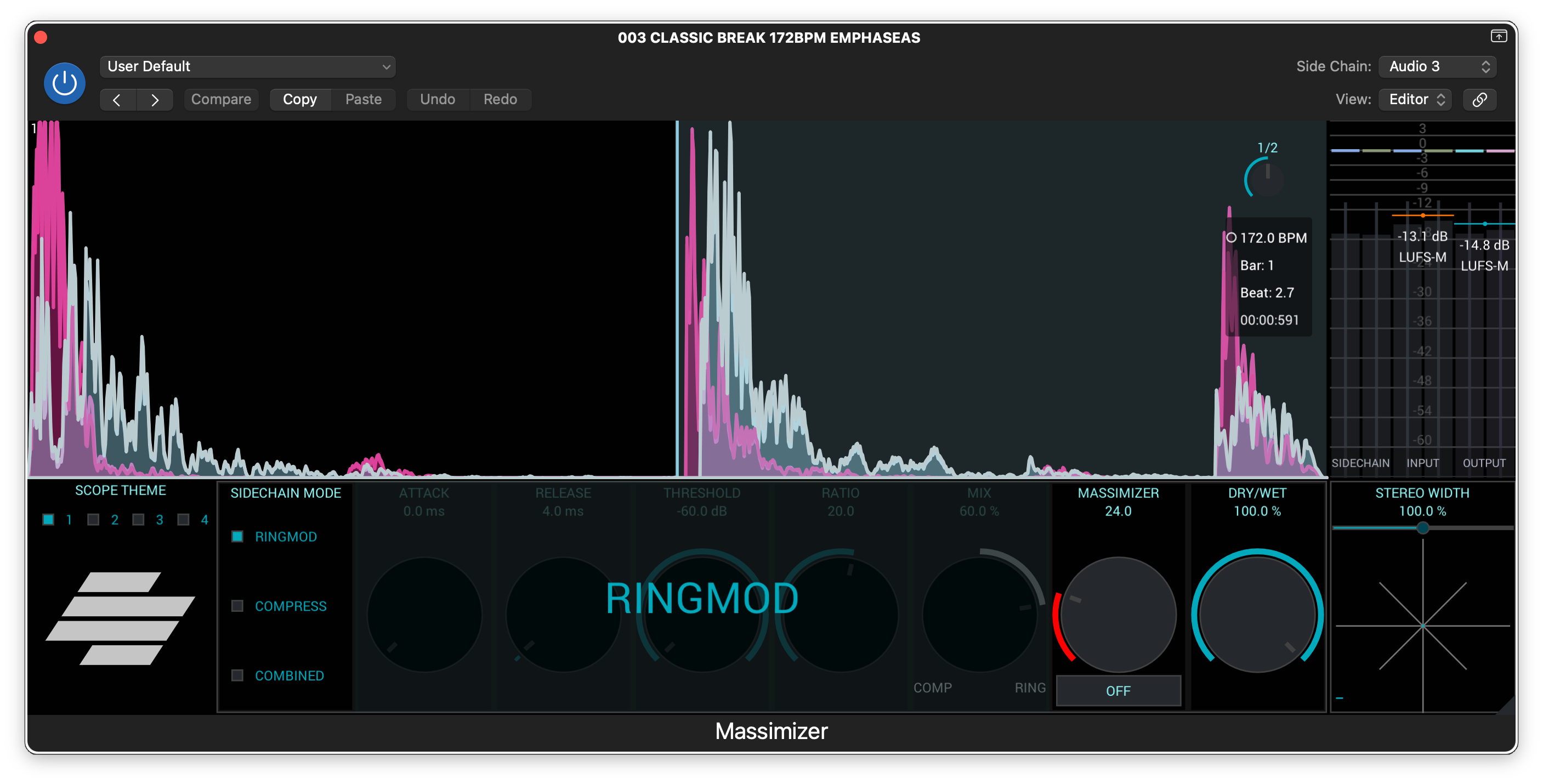
Task: Click the Attack knob
Action: coord(424,615)
